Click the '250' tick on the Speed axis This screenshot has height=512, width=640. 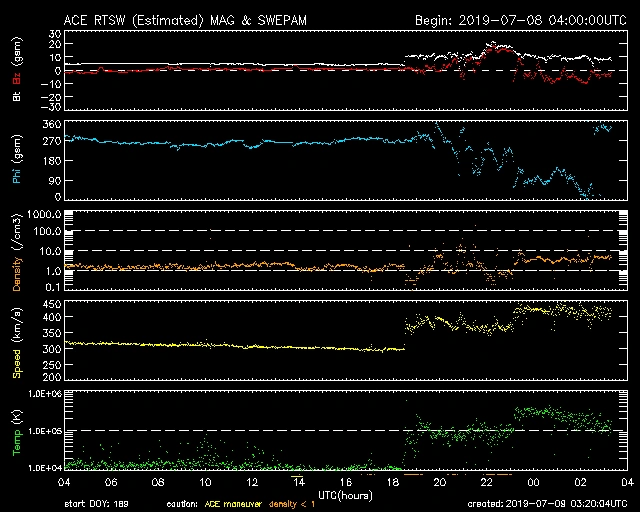click(52, 365)
